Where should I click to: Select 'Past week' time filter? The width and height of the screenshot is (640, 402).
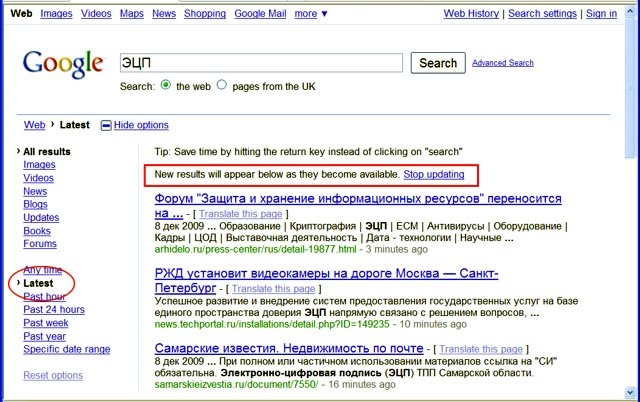[x=46, y=323]
